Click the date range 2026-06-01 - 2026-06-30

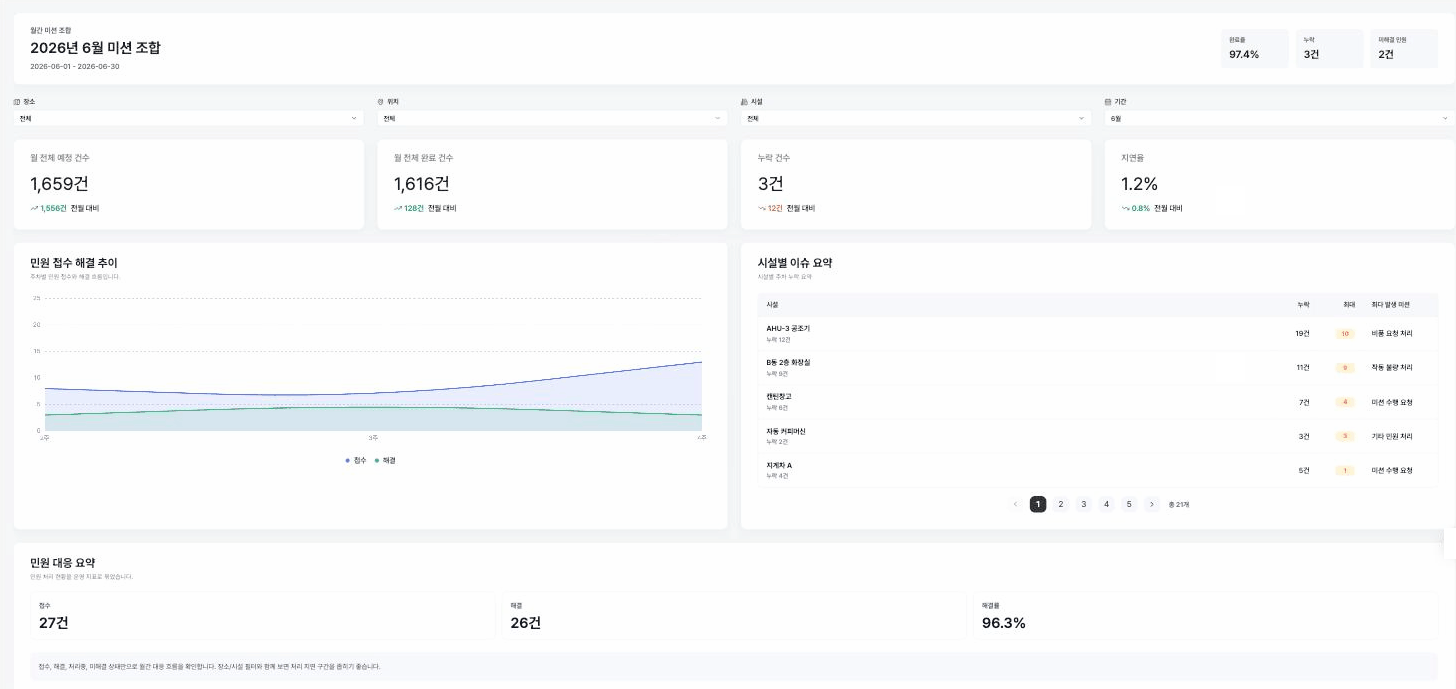pyautogui.click(x=75, y=67)
